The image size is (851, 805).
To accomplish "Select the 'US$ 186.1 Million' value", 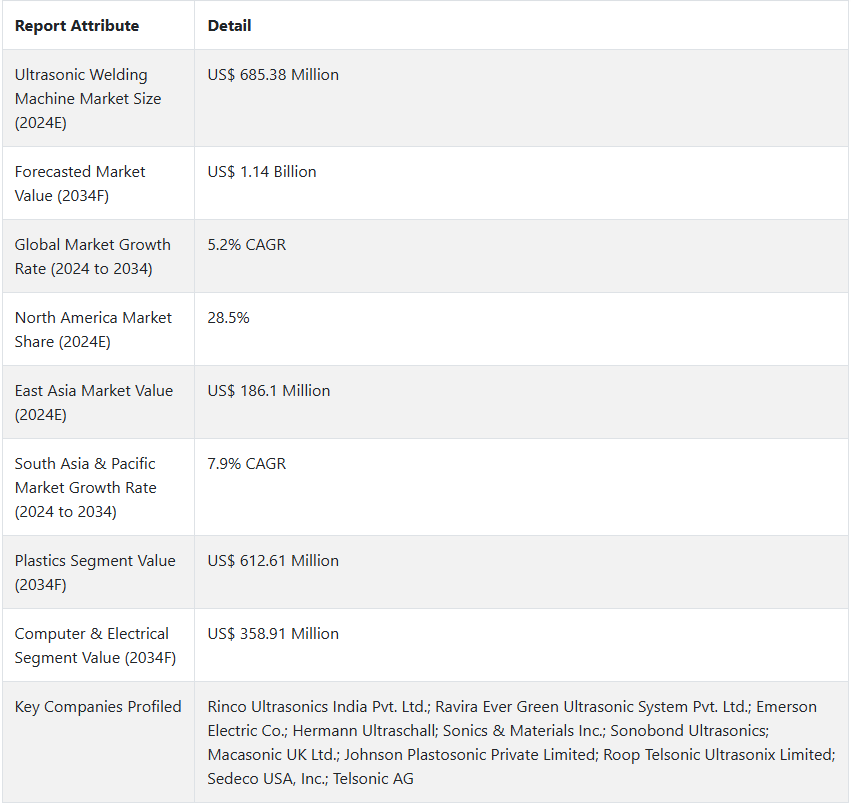I will pos(269,391).
